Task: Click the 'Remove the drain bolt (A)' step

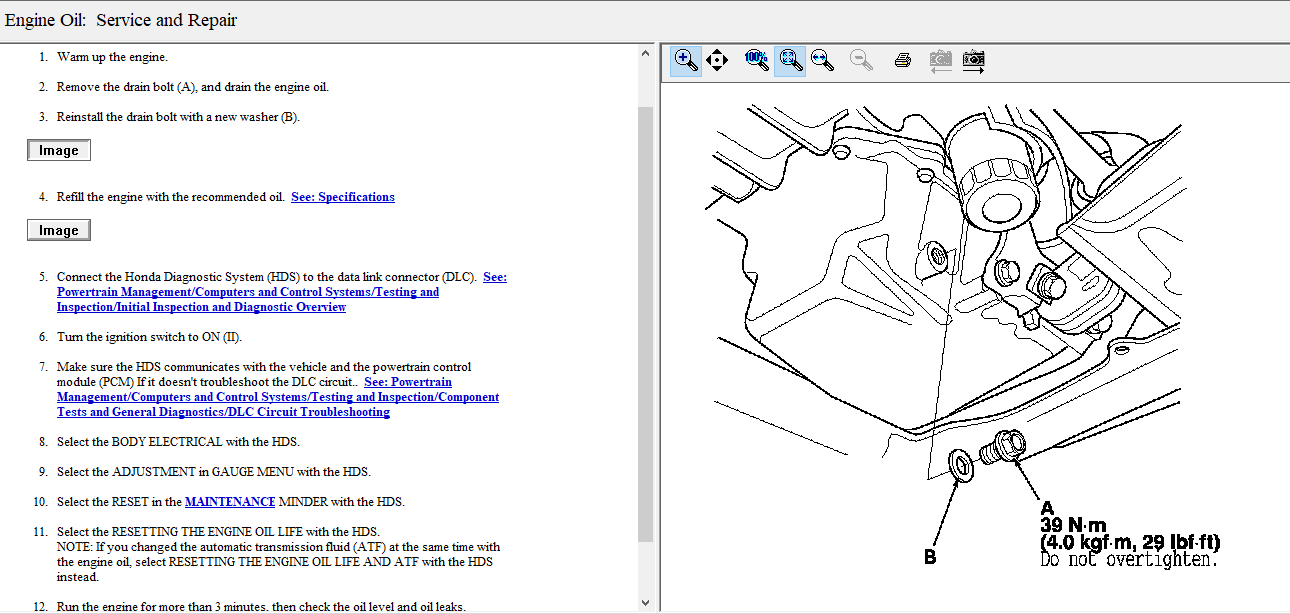Action: pyautogui.click(x=193, y=87)
